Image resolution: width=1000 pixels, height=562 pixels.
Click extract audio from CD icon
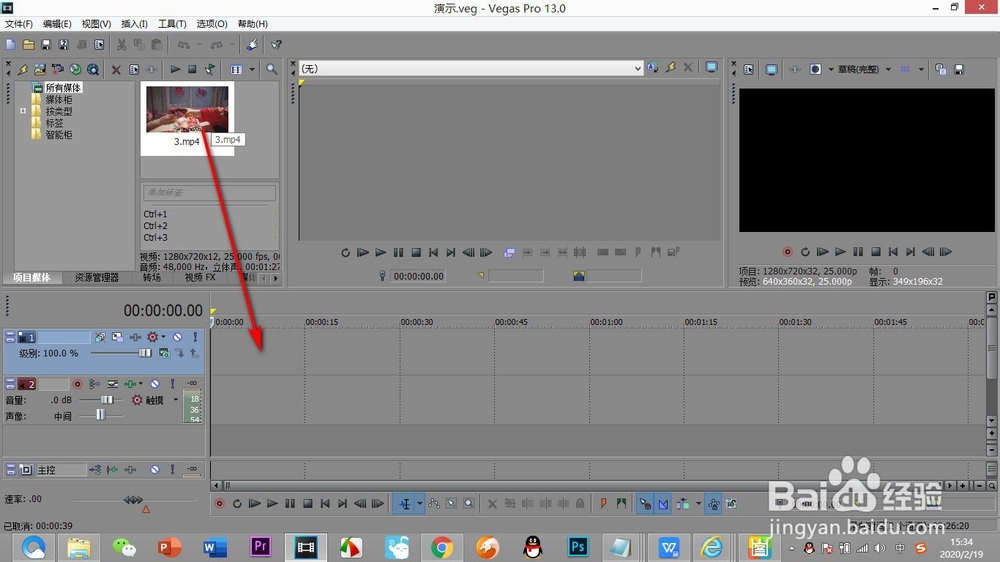[75, 70]
